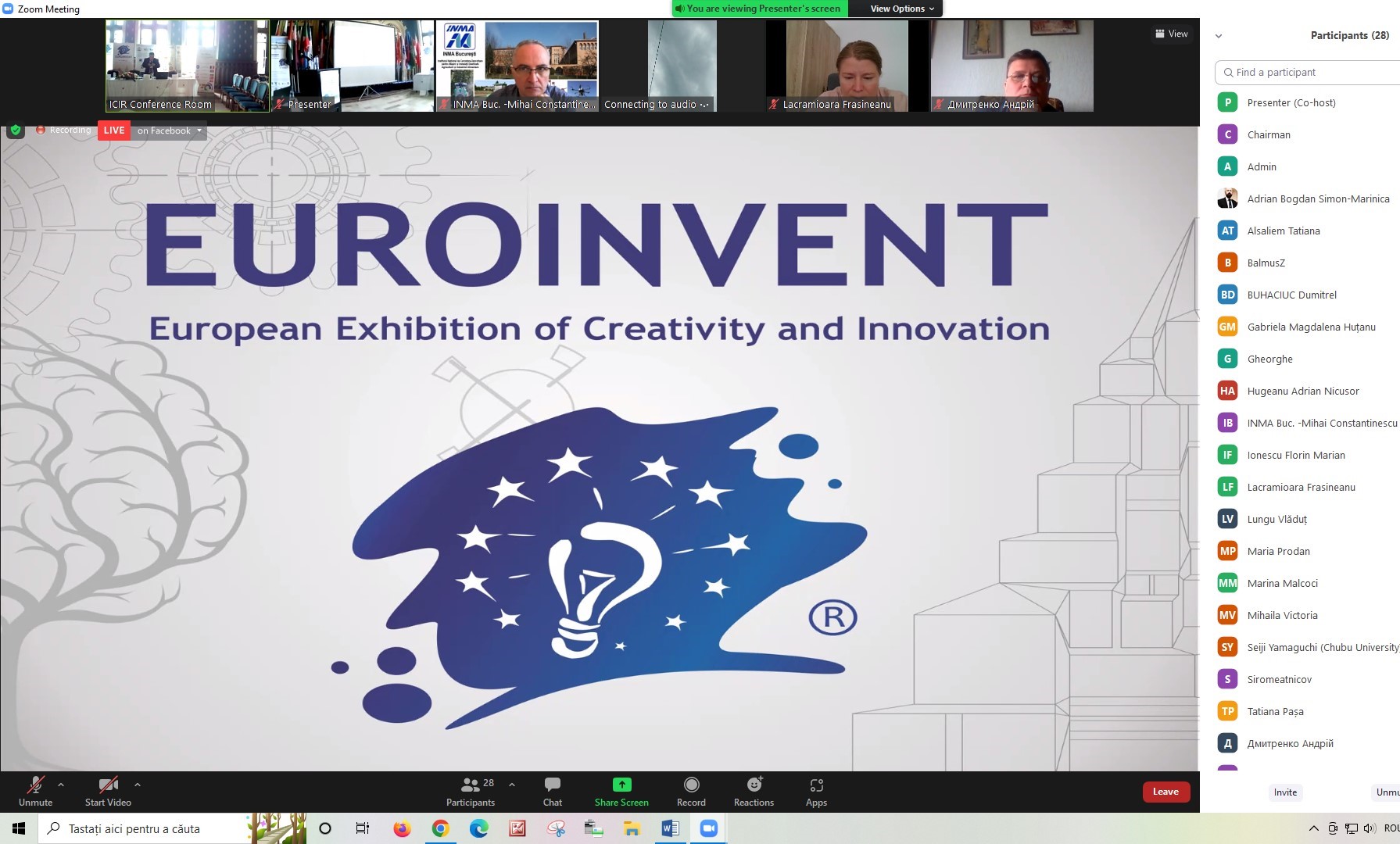
Task: Launch Google Chrome from the taskbar
Action: [440, 828]
